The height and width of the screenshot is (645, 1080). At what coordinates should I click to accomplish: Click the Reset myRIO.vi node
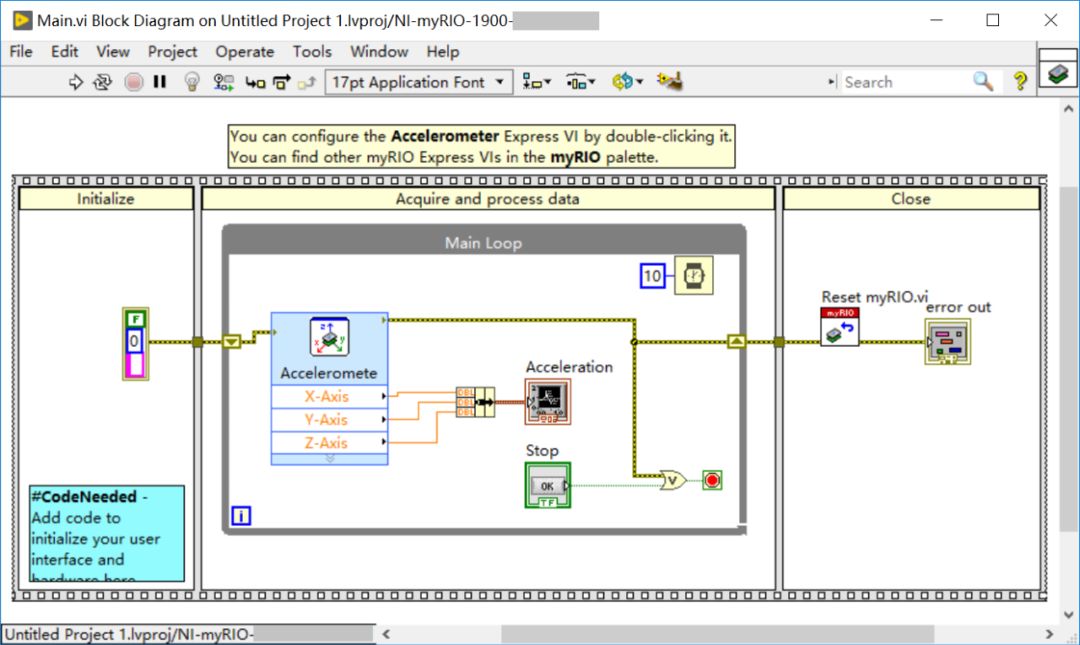838,327
